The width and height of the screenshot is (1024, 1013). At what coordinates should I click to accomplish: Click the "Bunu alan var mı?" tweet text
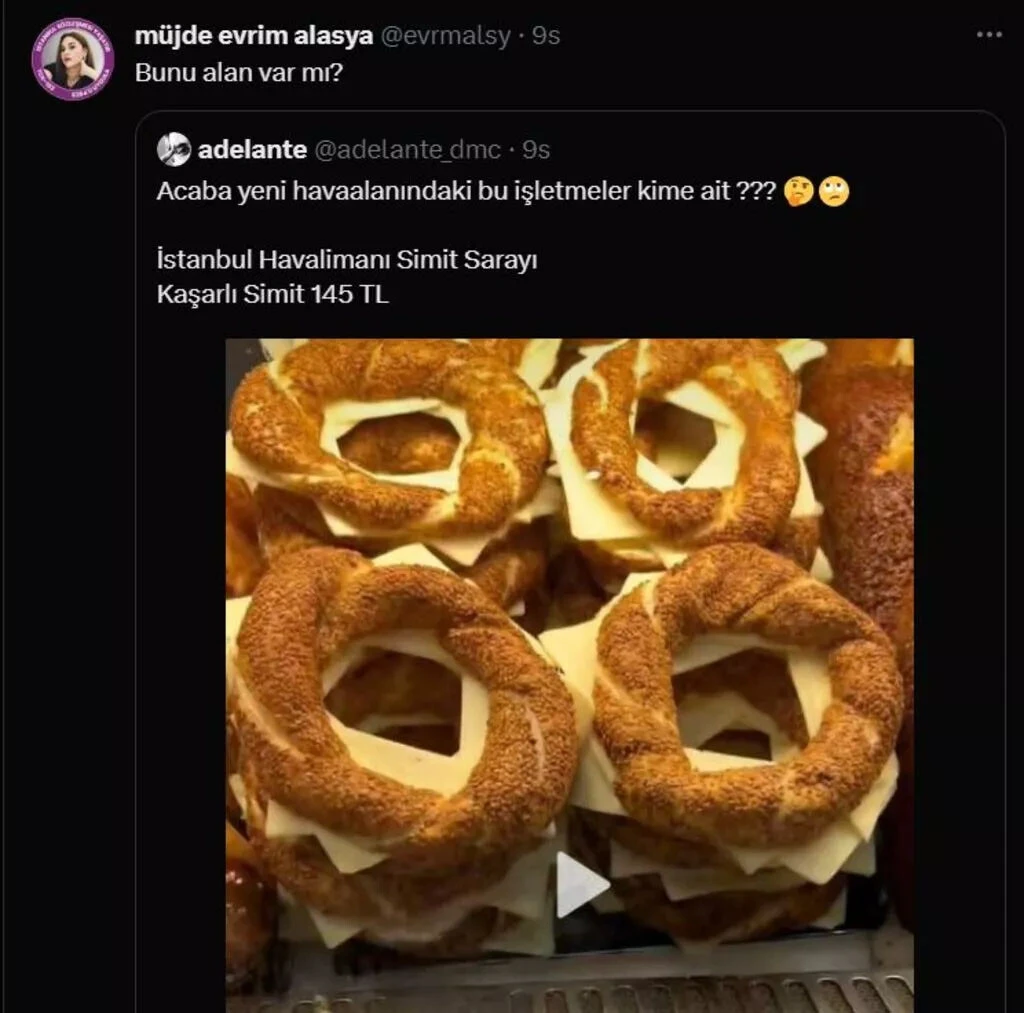pos(238,74)
